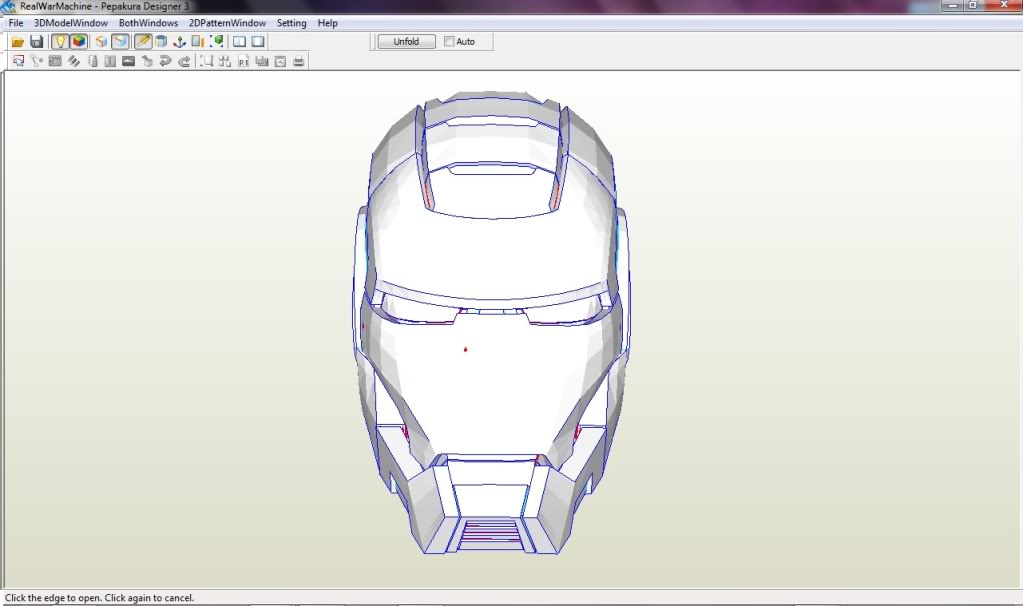Click the anchor axis icon
Viewport: 1023px width, 606px height.
tap(179, 42)
